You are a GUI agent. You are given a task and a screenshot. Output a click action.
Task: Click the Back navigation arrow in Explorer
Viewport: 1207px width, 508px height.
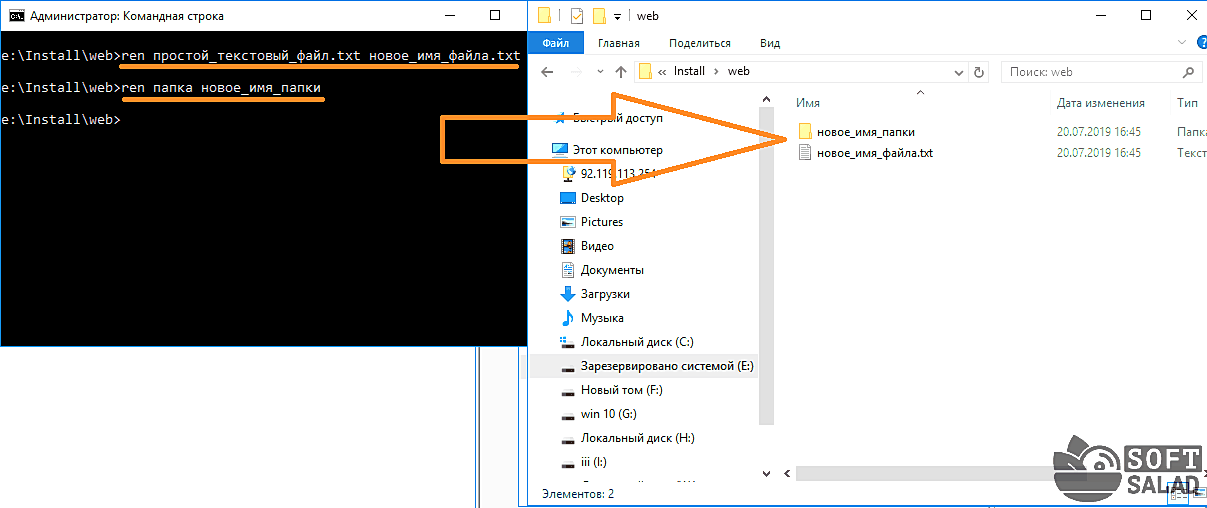pyautogui.click(x=546, y=72)
